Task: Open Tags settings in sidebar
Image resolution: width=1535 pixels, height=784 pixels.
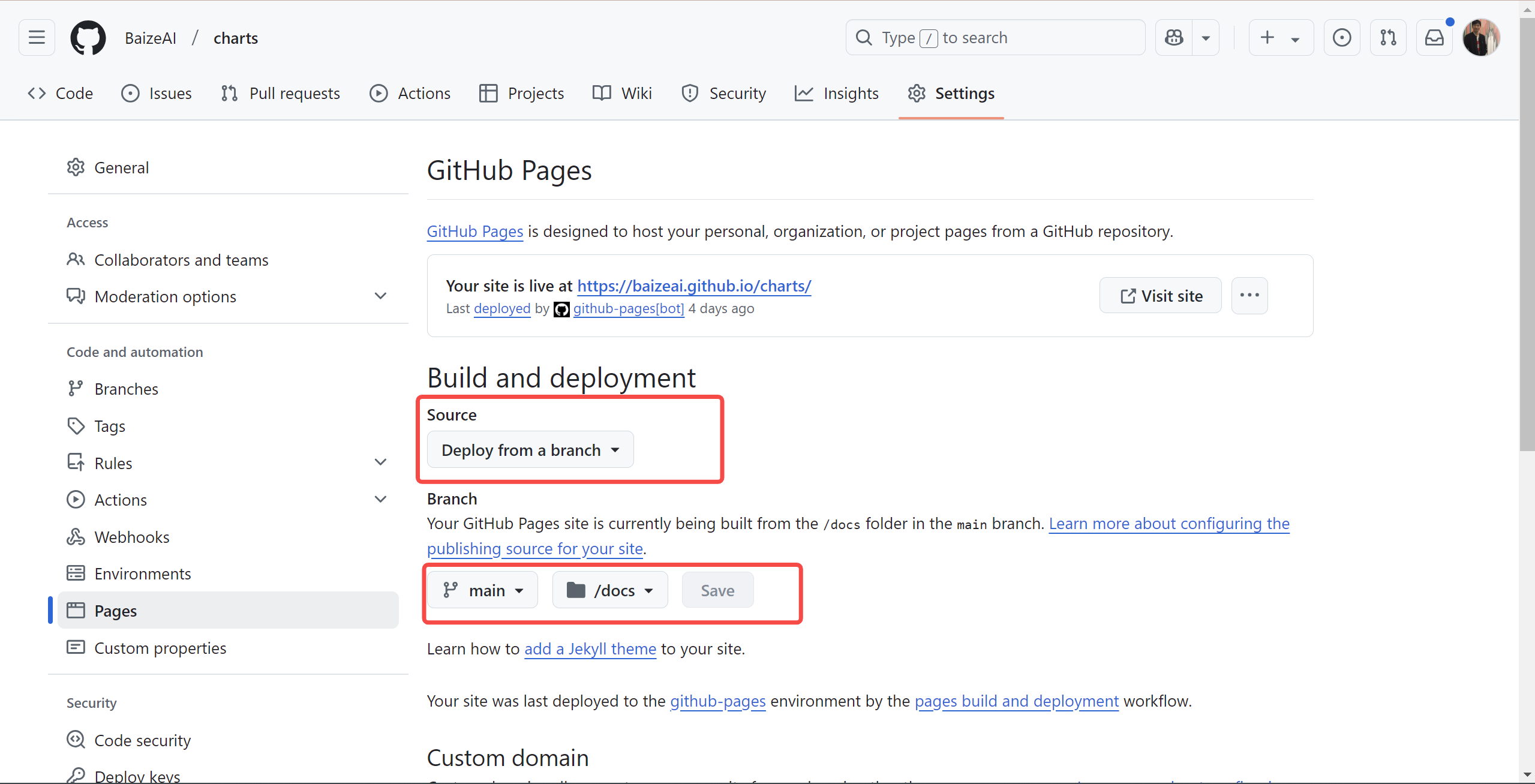Action: pyautogui.click(x=228, y=426)
